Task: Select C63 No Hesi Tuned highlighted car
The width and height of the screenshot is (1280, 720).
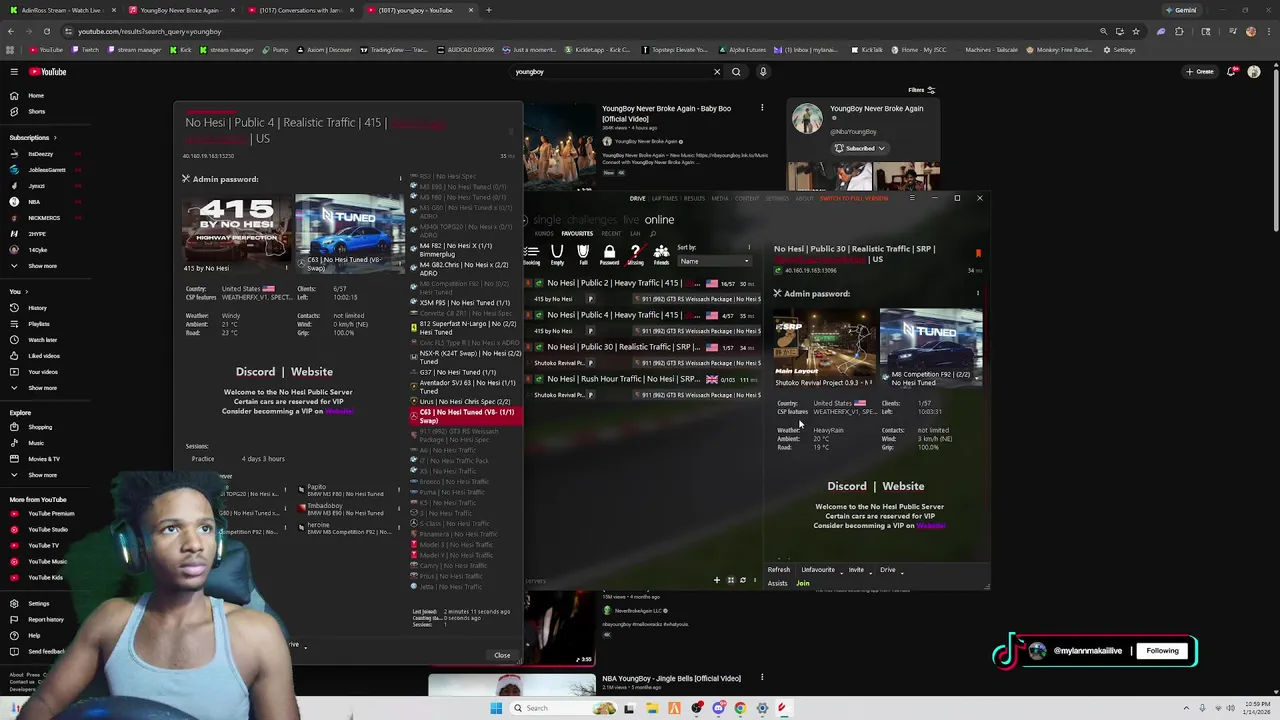Action: (x=467, y=416)
